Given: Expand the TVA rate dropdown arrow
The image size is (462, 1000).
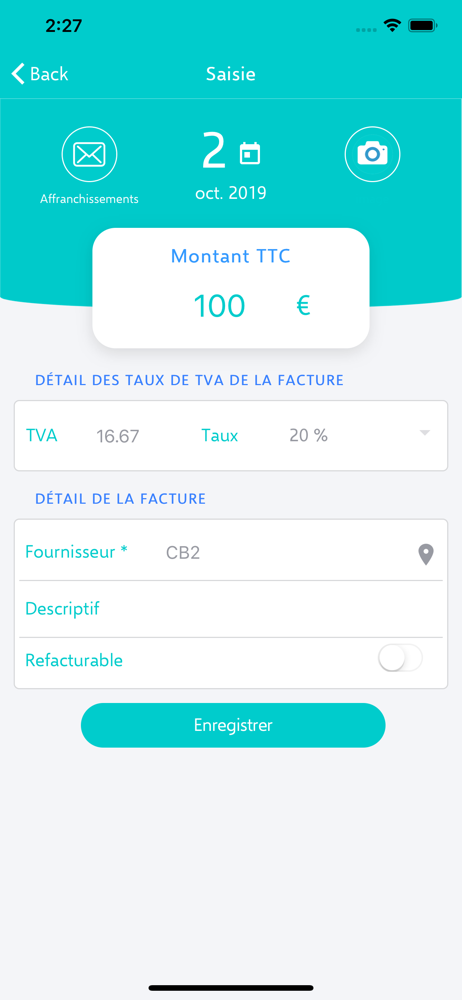Looking at the screenshot, I should [425, 433].
